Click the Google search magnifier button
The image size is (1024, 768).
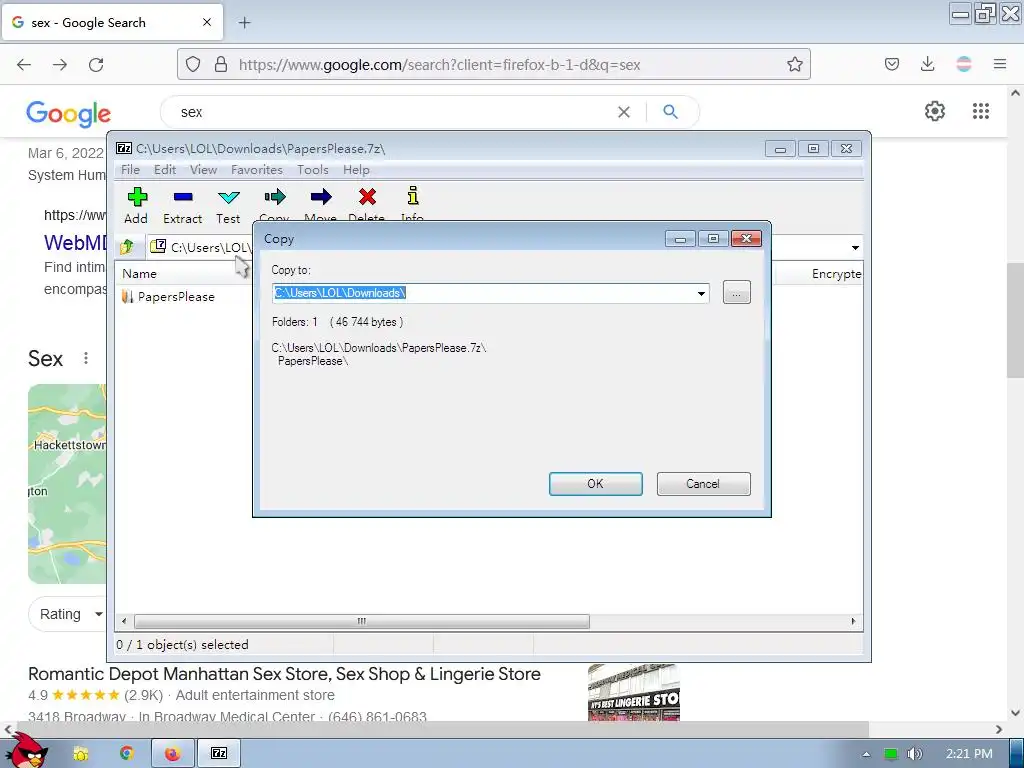click(670, 112)
